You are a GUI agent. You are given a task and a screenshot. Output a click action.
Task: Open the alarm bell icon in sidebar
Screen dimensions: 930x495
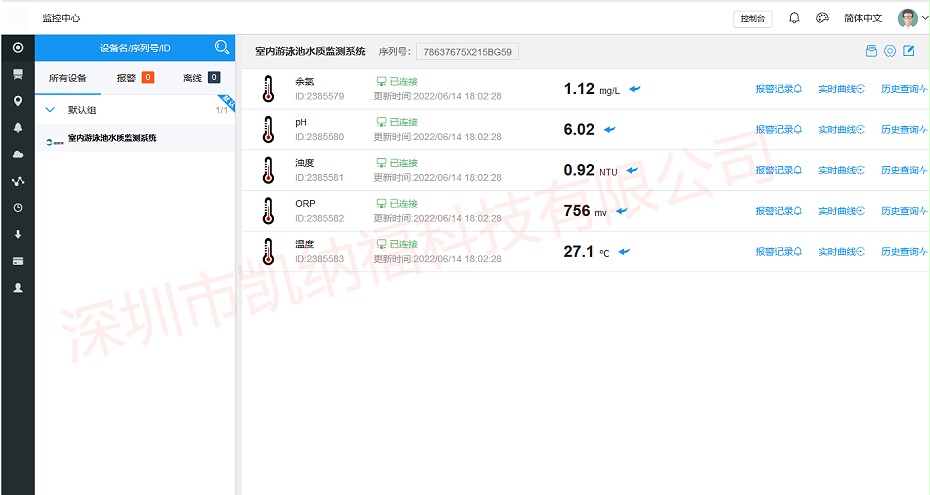point(18,127)
